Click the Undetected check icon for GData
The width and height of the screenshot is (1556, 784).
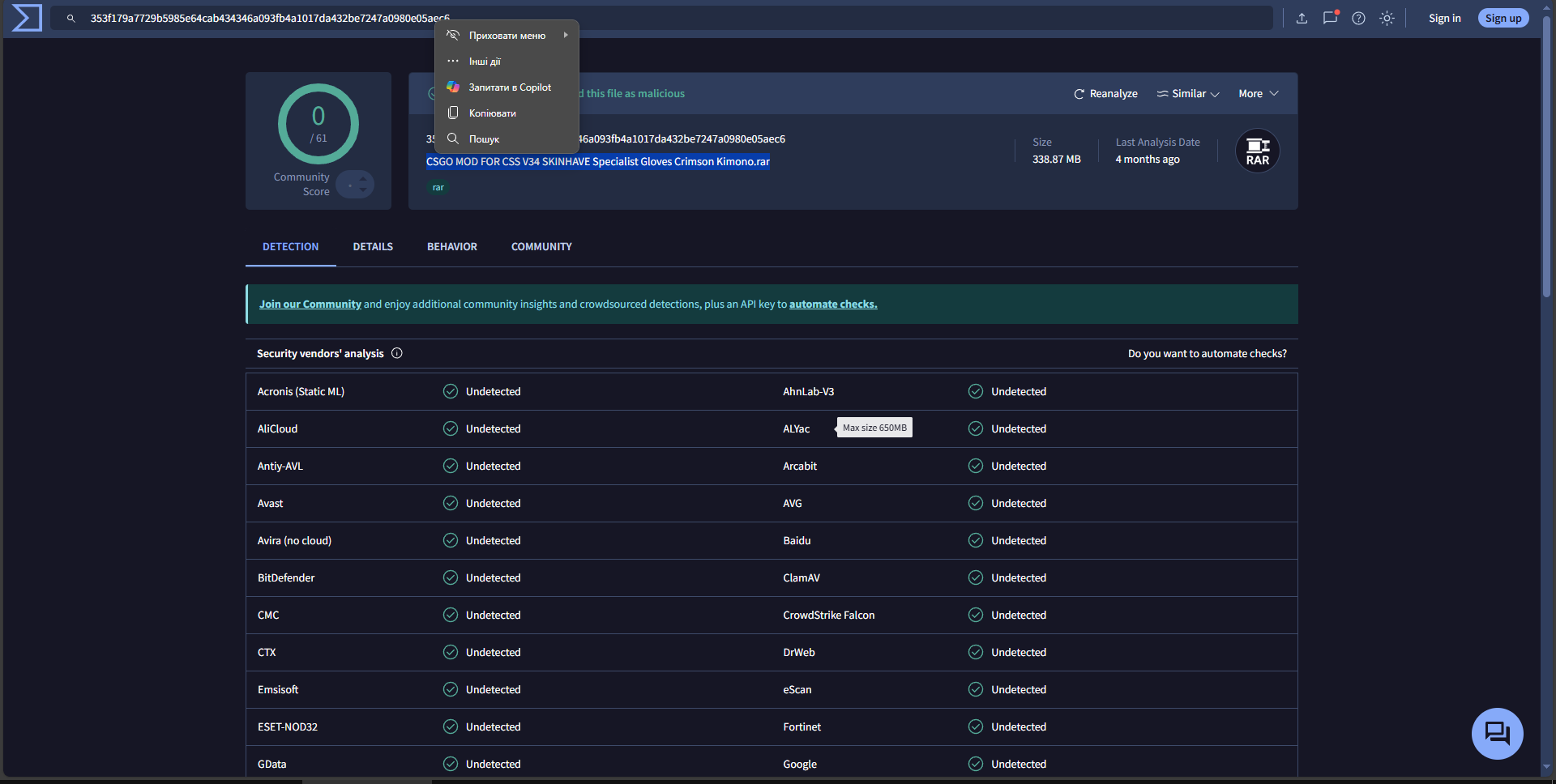point(451,764)
